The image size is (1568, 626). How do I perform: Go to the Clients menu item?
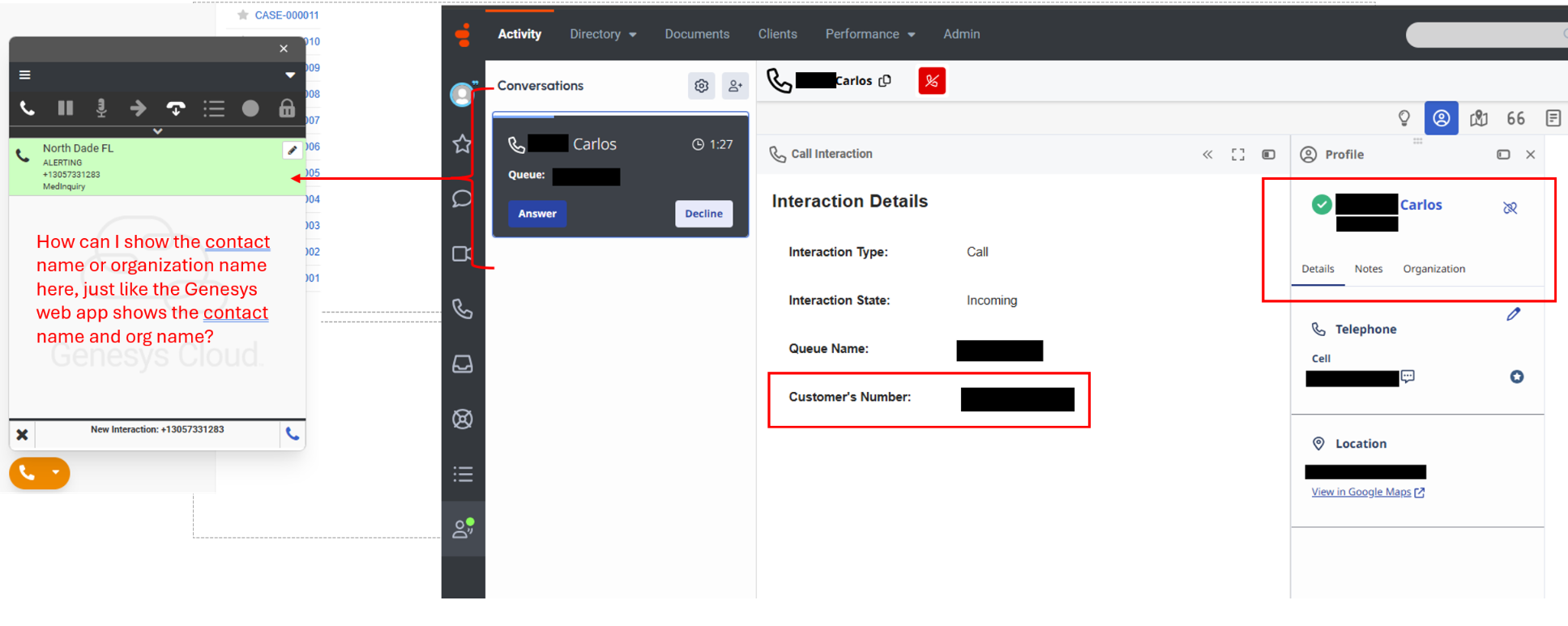(x=777, y=34)
